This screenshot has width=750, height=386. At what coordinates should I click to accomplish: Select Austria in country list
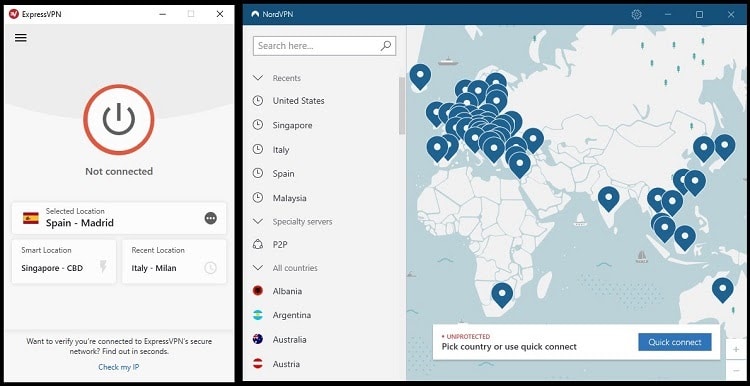(286, 364)
